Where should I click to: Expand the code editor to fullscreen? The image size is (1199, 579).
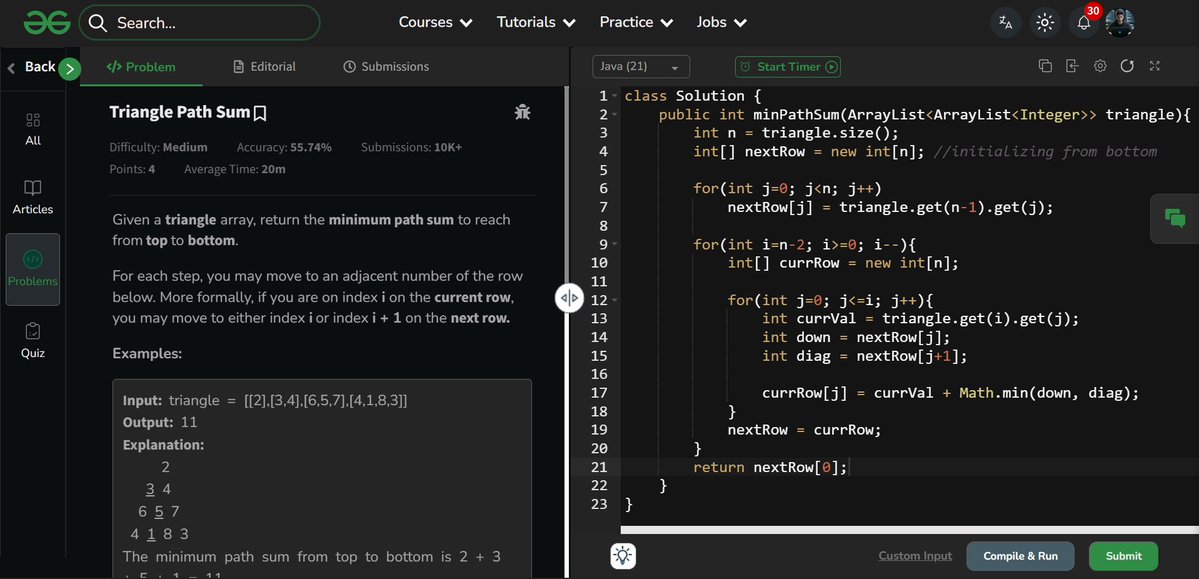click(x=1154, y=64)
